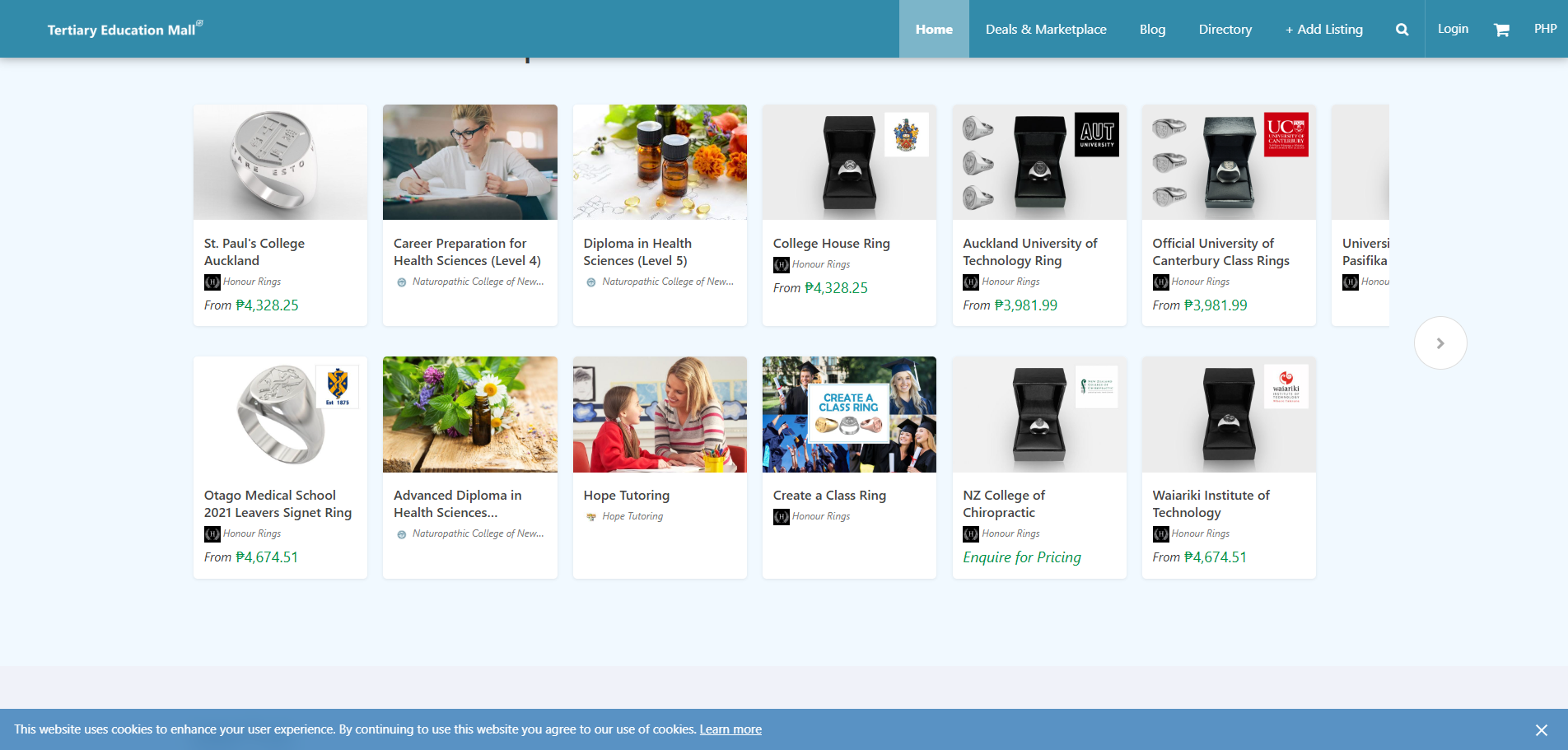
Task: Click Naturopathic College icon under Diploma Level 5
Action: pyautogui.click(x=591, y=282)
